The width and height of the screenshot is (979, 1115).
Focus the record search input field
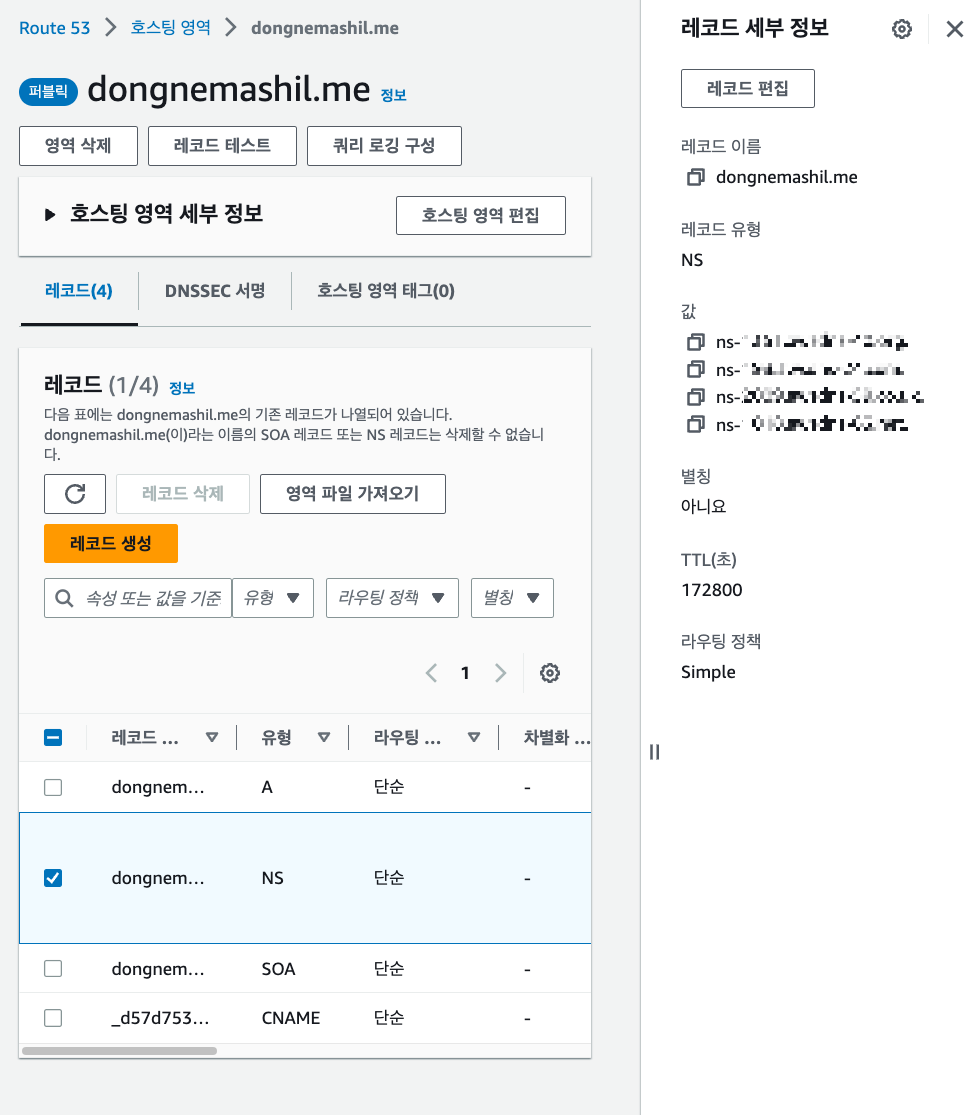click(138, 598)
